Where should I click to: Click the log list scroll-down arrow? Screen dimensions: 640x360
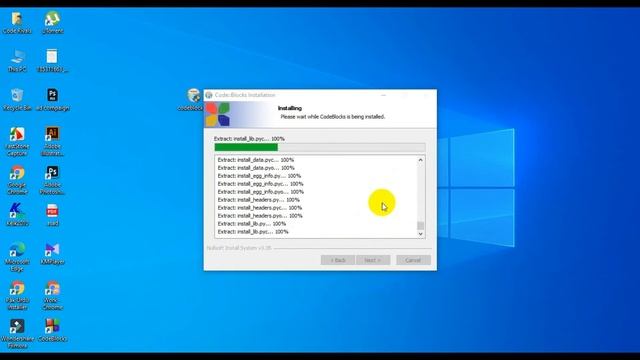(420, 234)
